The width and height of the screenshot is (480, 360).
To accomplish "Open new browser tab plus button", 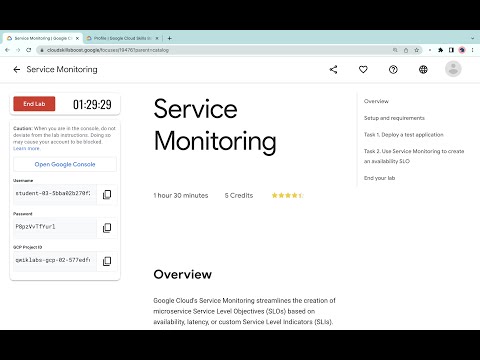I will [x=169, y=38].
